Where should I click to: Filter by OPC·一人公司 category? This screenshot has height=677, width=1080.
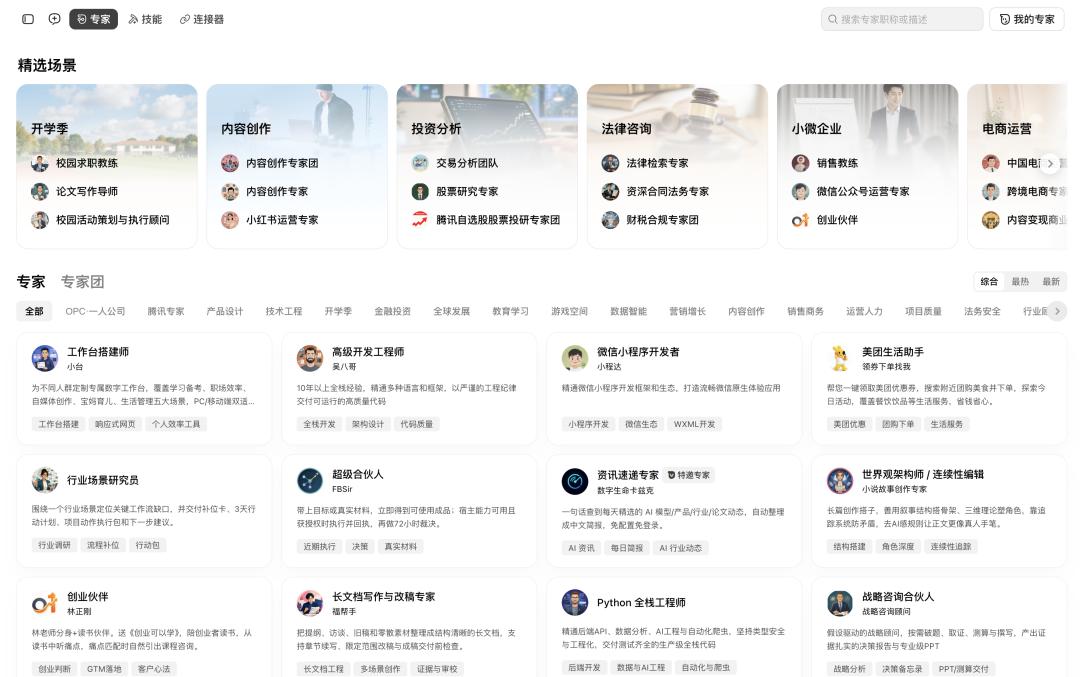(x=95, y=311)
